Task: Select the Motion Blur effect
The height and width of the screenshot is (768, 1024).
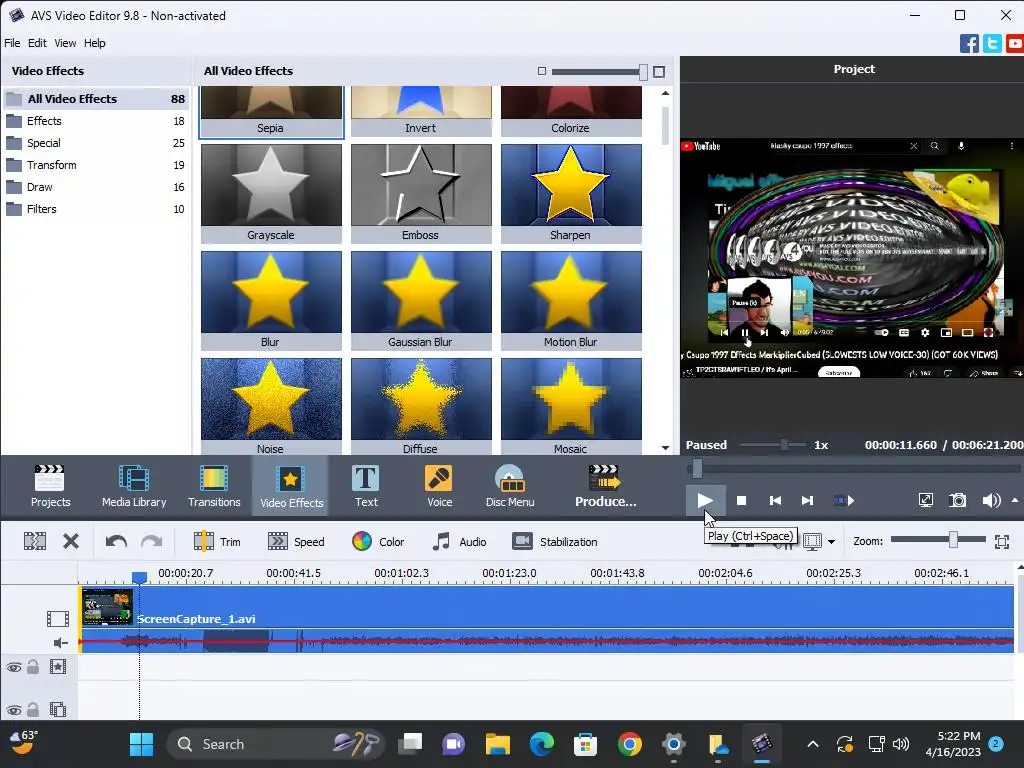Action: [571, 300]
